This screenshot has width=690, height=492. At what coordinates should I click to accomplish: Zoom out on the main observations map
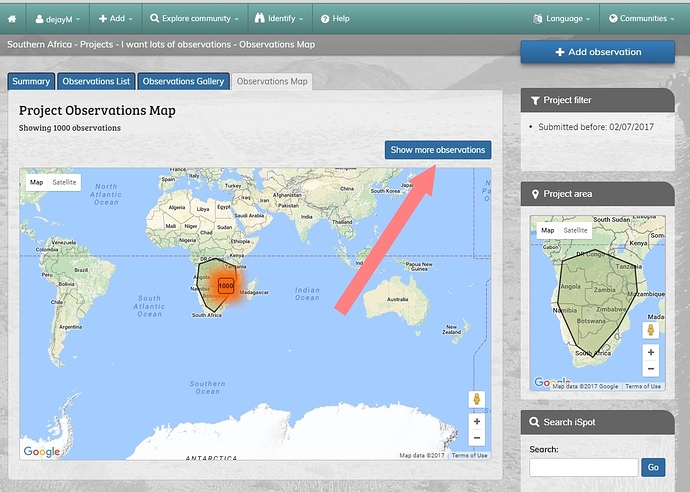click(x=477, y=438)
